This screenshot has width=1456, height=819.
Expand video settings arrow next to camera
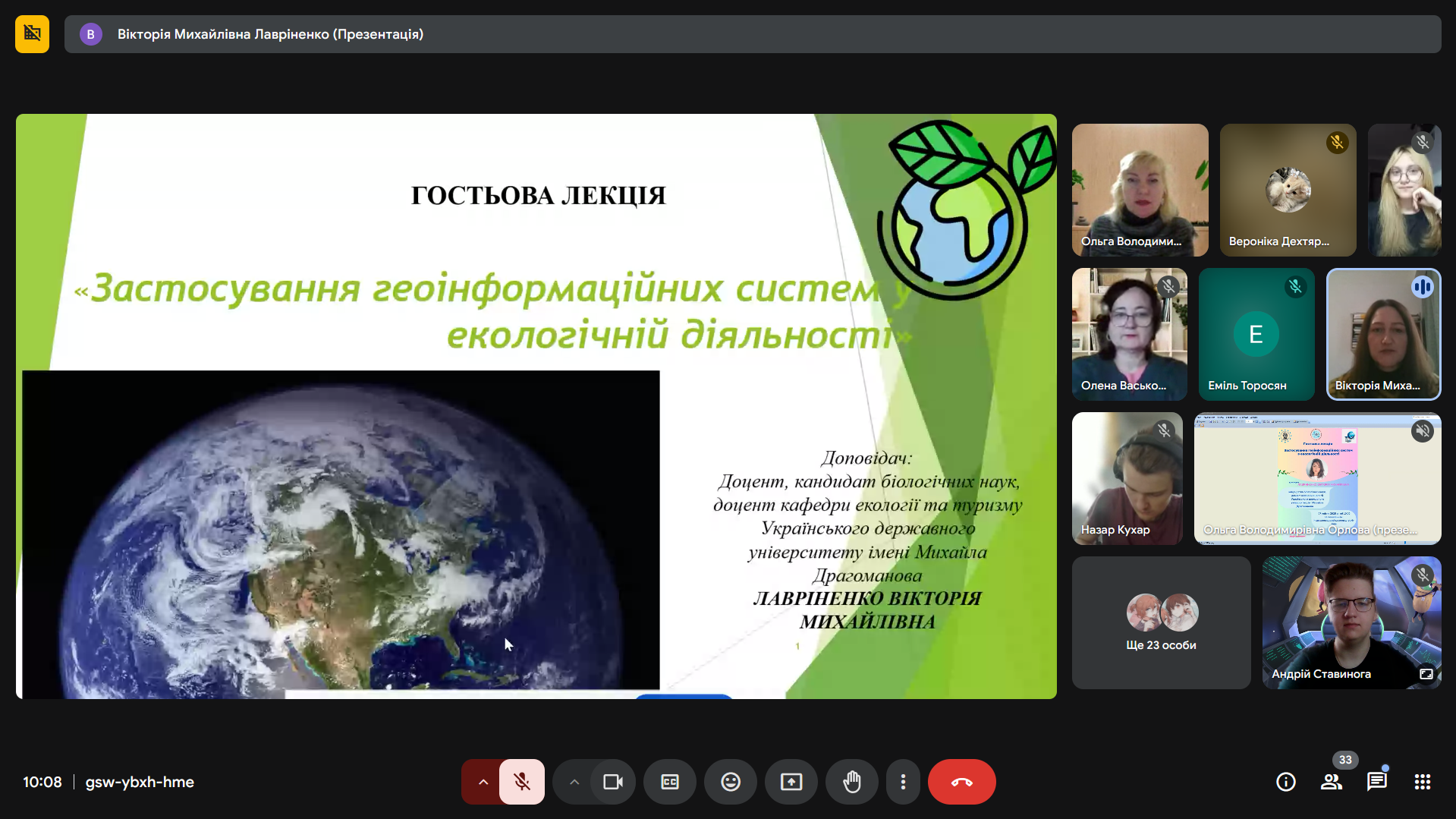[x=574, y=782]
